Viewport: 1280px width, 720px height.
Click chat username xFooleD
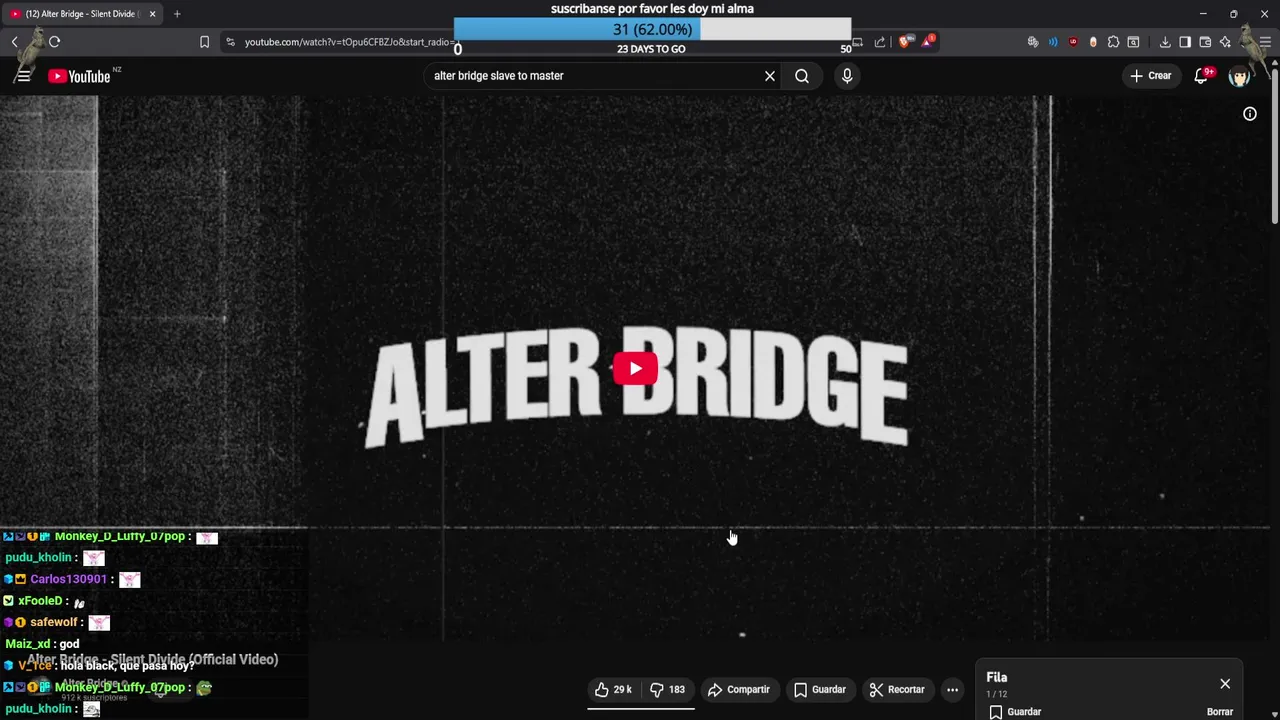click(x=40, y=601)
